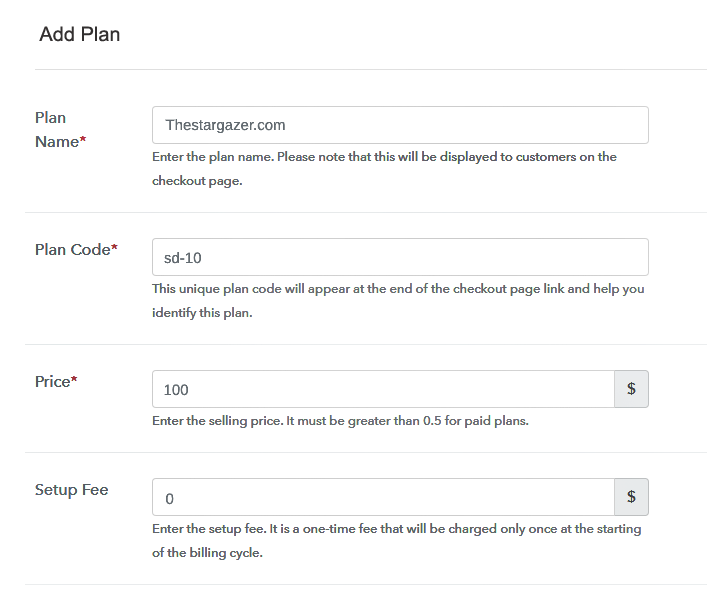Screen dimensions: 726x596
Task: Click the Add Plan heading
Action: [x=80, y=35]
